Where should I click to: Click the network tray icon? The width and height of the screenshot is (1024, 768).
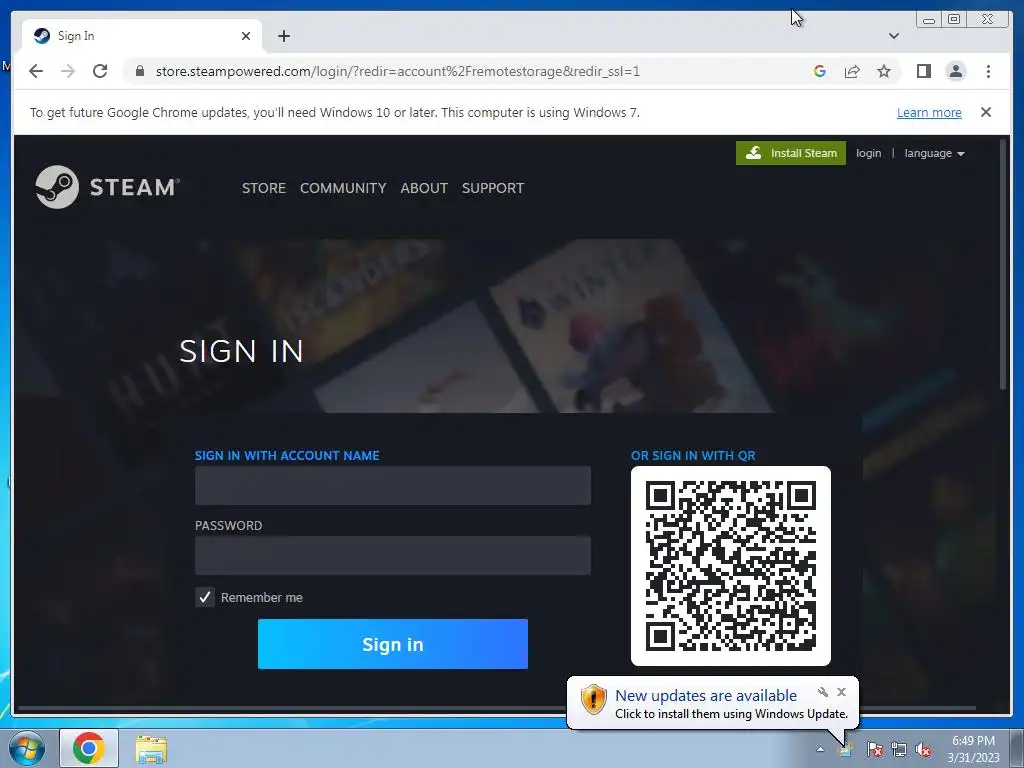[899, 749]
